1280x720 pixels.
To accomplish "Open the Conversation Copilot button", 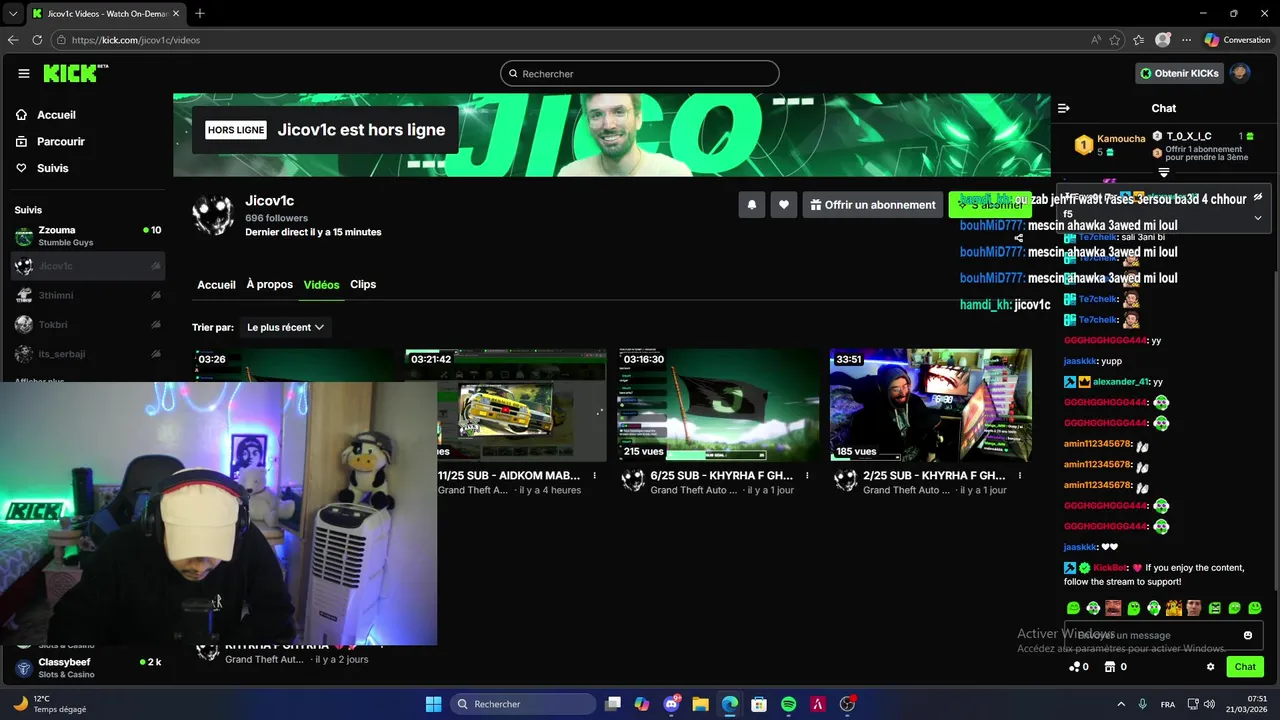I will pyautogui.click(x=1237, y=40).
